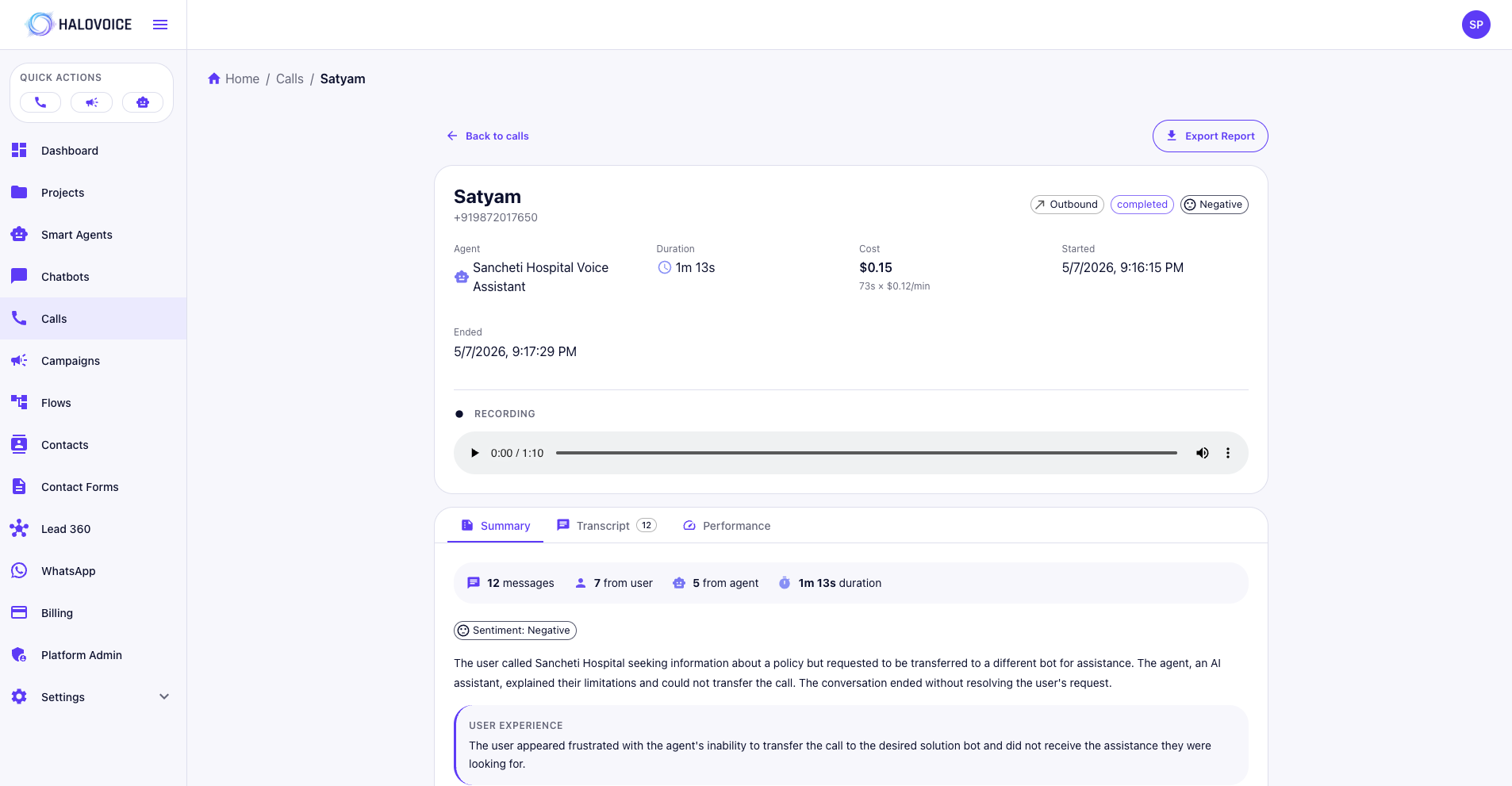
Task: Open recording more options menu
Action: point(1228,453)
